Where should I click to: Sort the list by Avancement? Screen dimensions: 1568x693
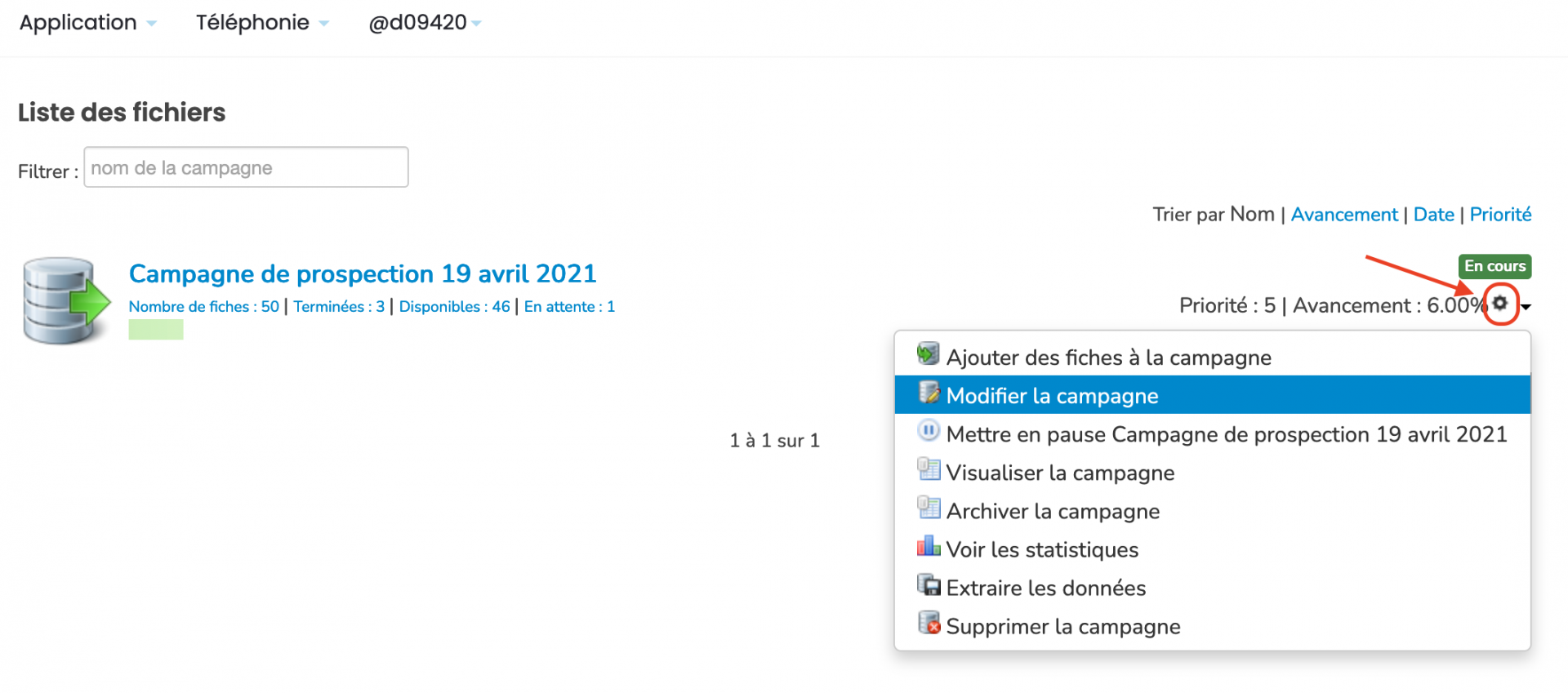pos(1344,215)
